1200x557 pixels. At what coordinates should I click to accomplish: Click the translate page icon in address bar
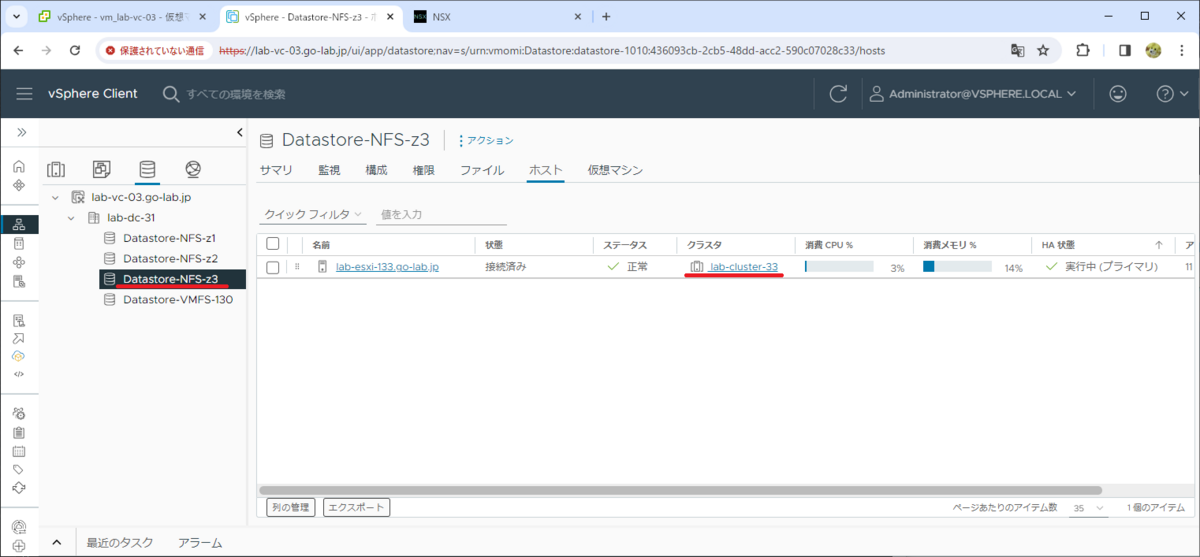[1017, 50]
